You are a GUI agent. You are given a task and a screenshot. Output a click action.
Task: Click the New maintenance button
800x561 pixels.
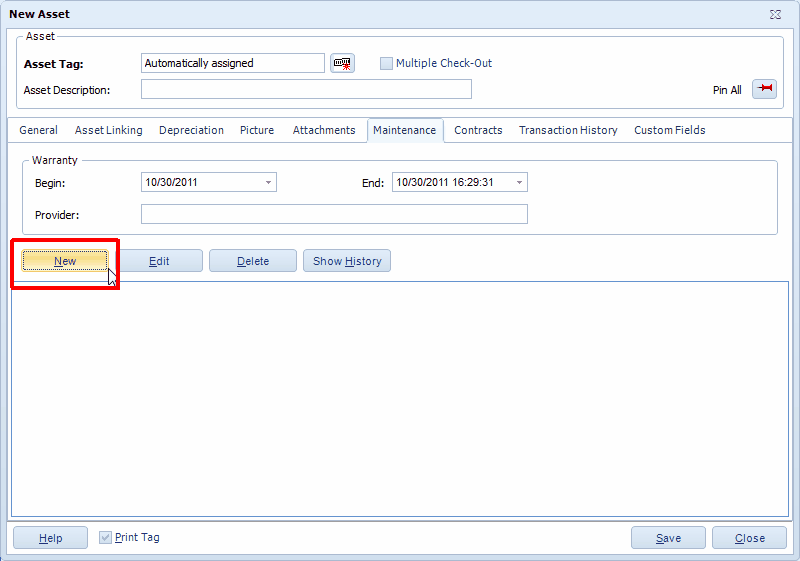coord(65,261)
